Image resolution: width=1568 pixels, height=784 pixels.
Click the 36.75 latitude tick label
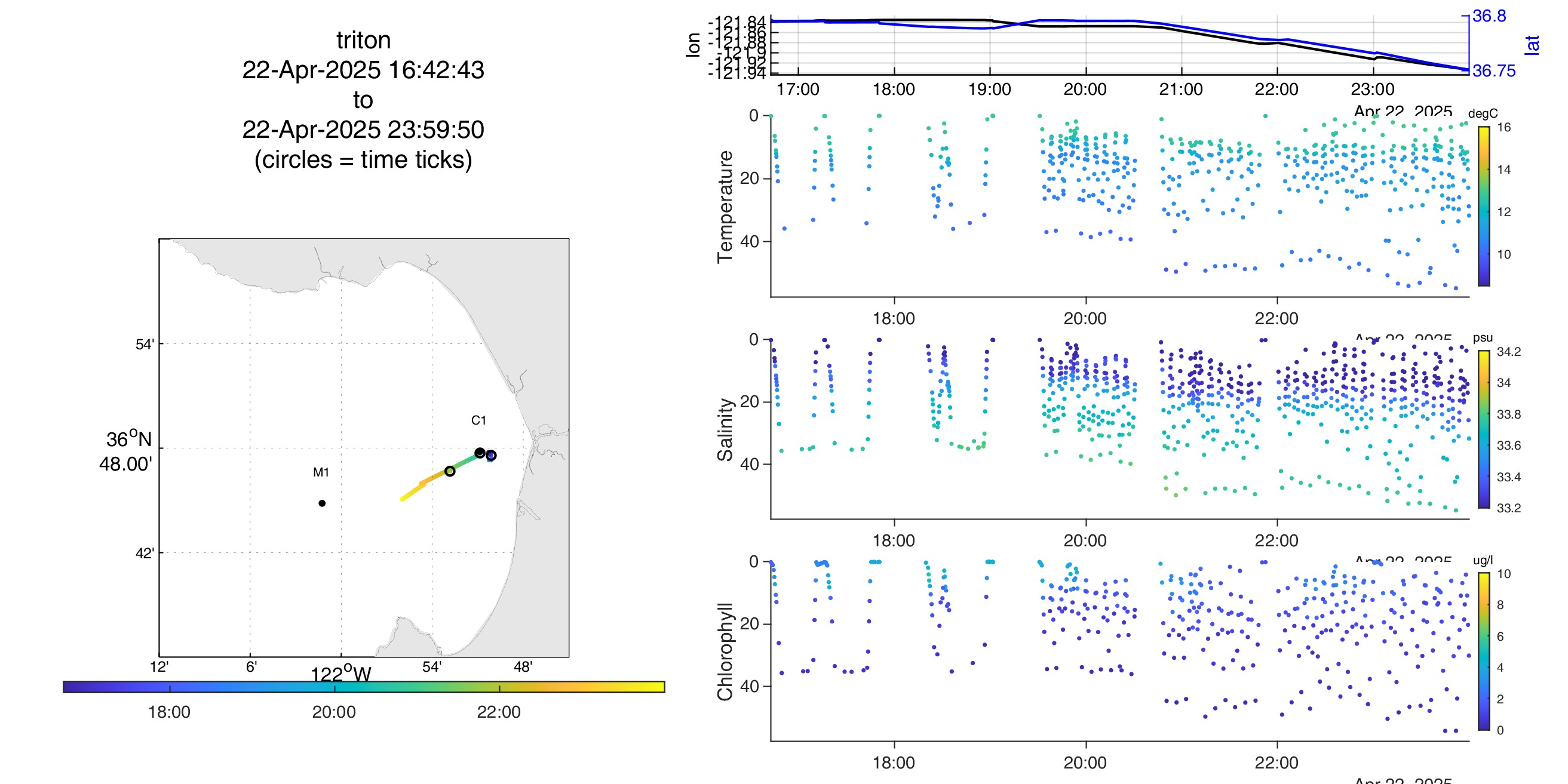pos(1494,70)
